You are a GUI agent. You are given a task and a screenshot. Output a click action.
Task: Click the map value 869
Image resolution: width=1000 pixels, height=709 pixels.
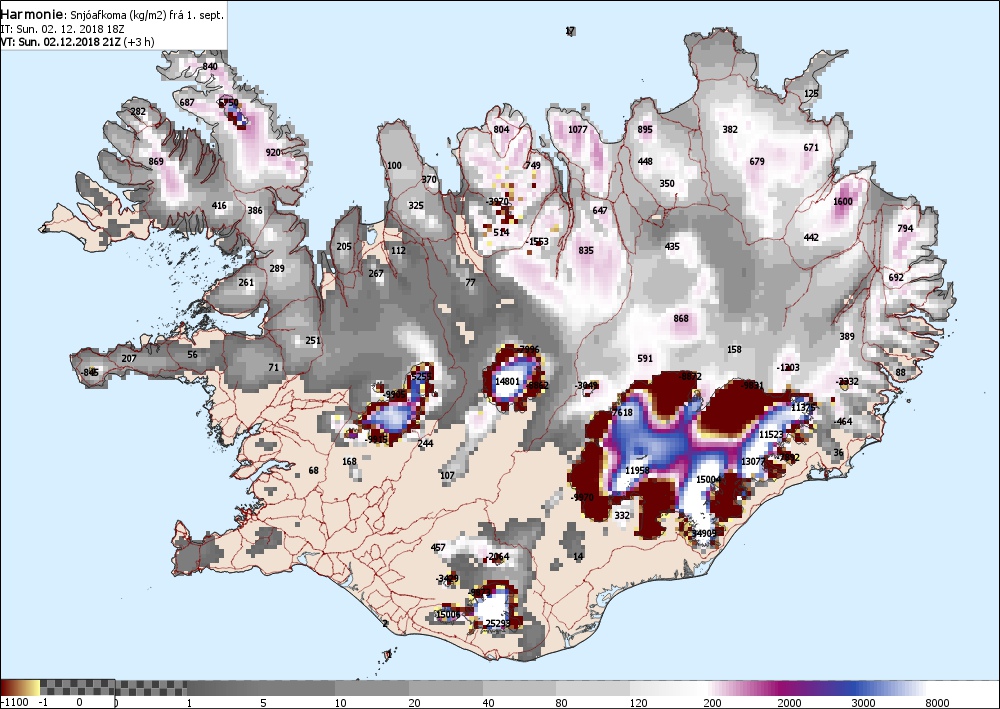point(156,161)
